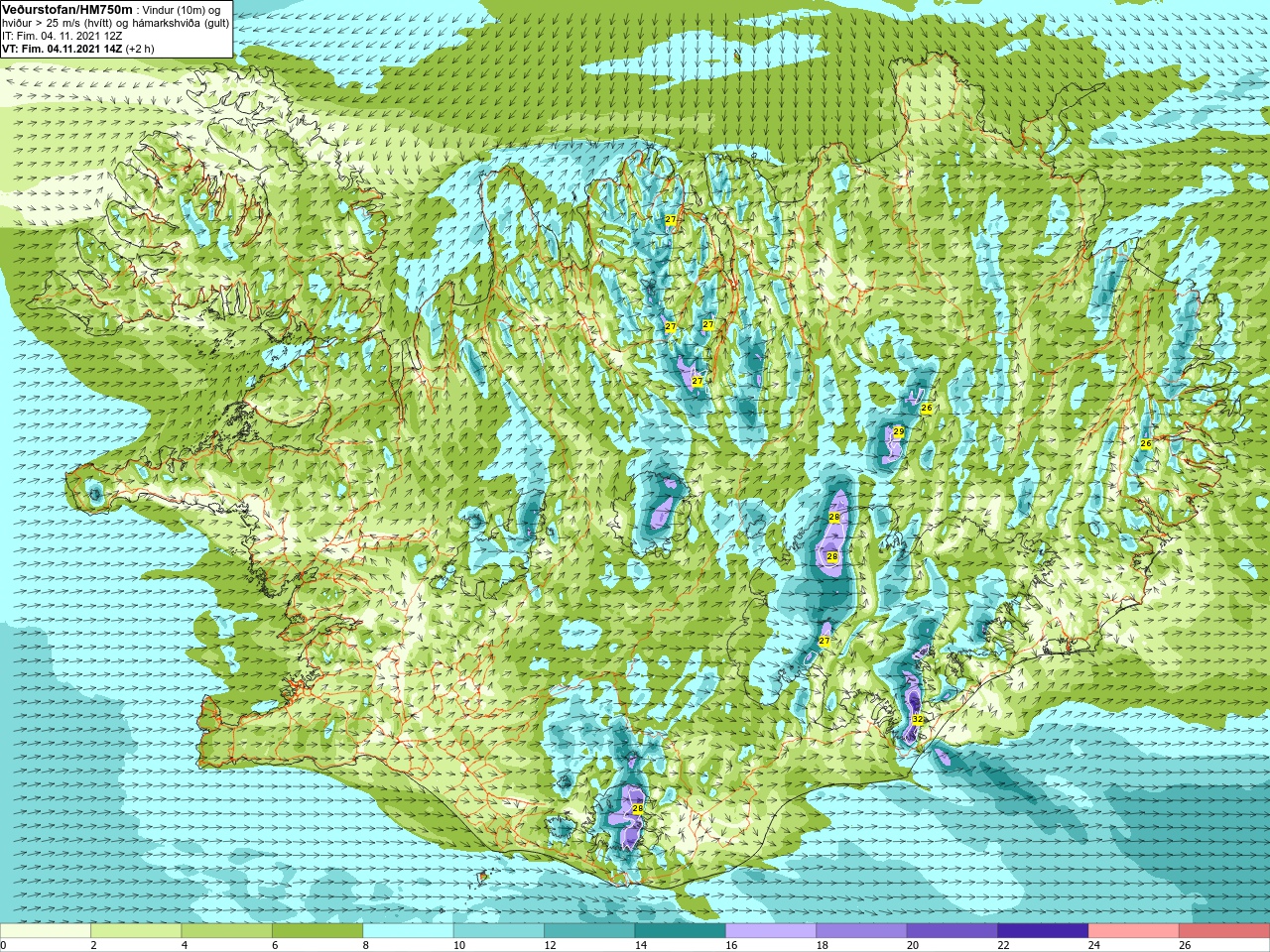Click the legend scale number 24
1270x952 pixels.
[x=1094, y=945]
